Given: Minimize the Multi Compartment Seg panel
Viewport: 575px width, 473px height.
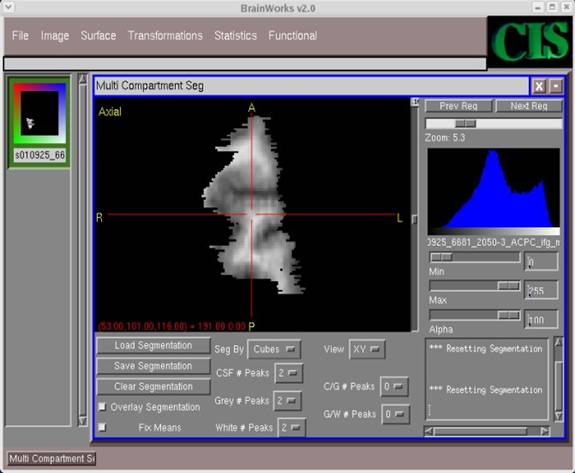Looking at the screenshot, I should pyautogui.click(x=556, y=87).
